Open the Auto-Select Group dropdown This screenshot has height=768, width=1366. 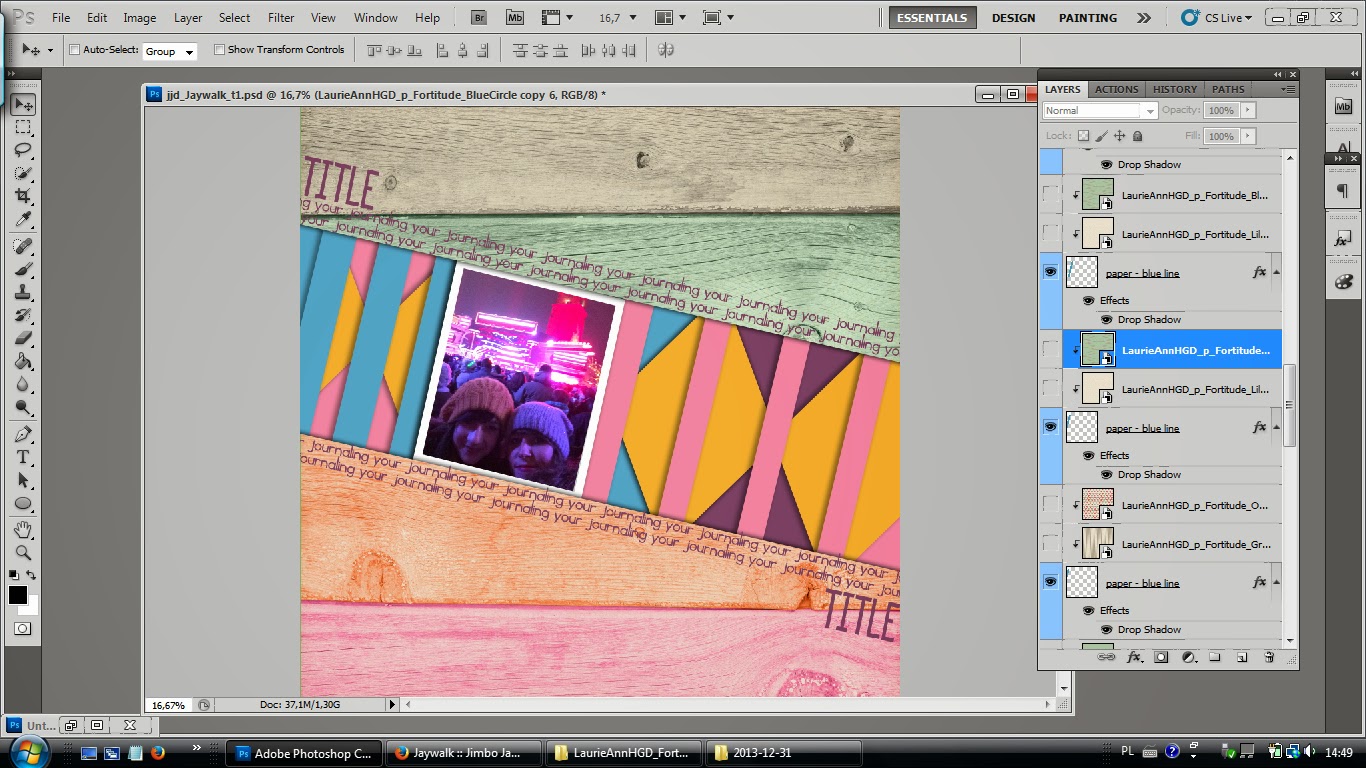click(x=169, y=51)
